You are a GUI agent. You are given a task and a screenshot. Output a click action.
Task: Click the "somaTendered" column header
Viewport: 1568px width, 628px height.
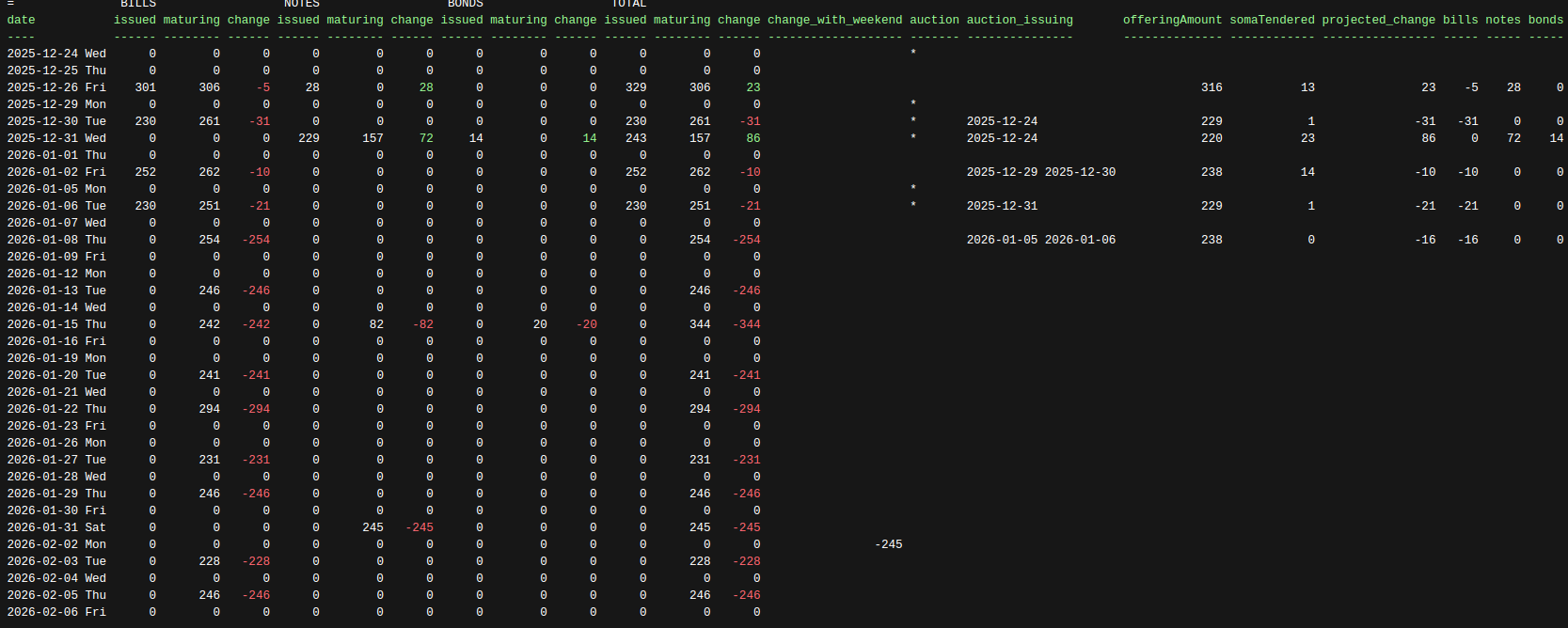tap(1272, 20)
